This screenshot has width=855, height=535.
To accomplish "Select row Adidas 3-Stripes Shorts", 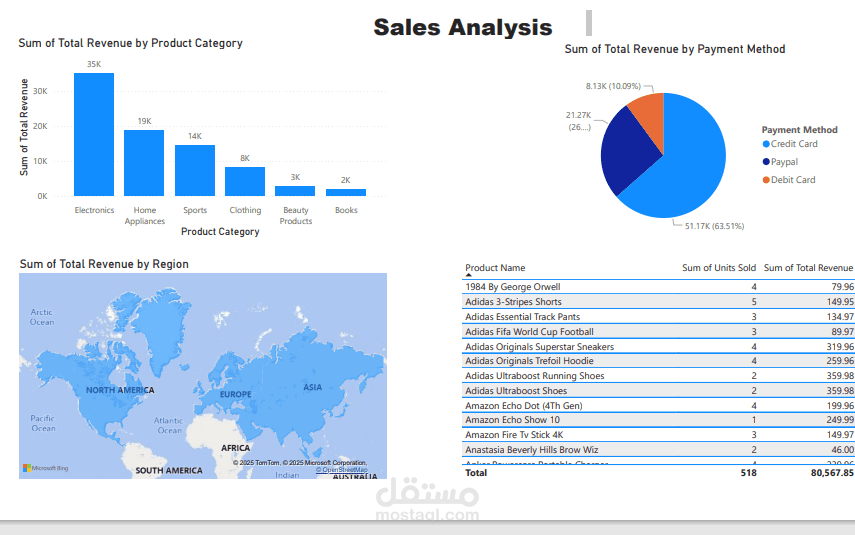I will (x=658, y=302).
